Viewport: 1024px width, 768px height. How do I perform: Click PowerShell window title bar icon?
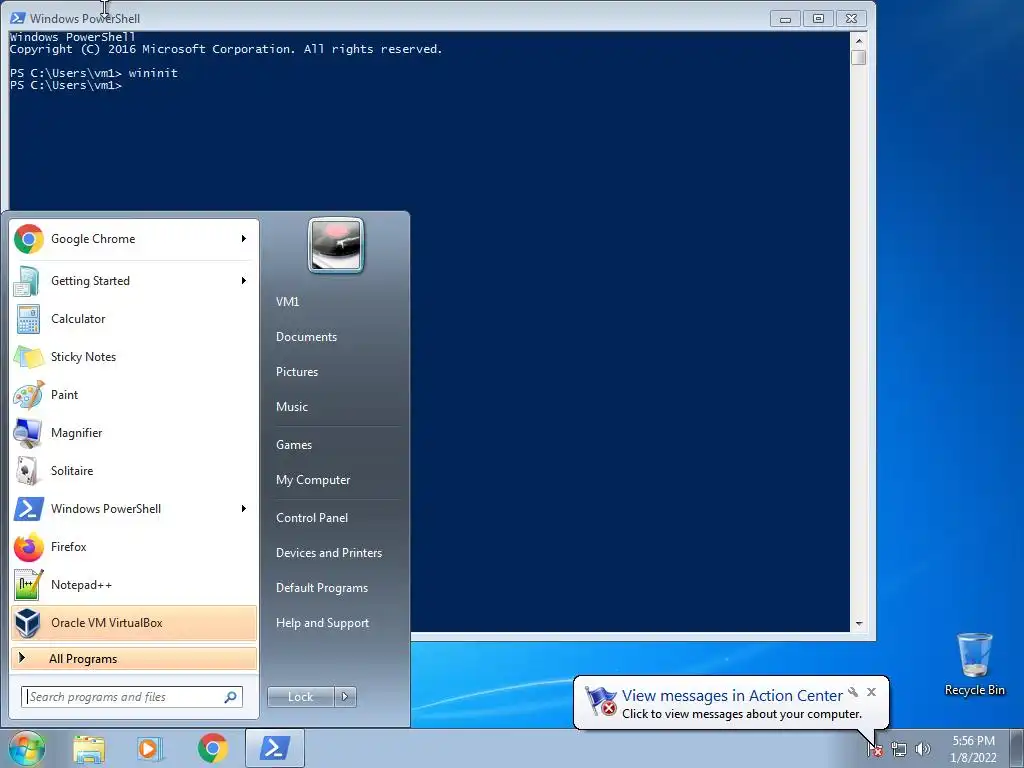click(x=18, y=18)
